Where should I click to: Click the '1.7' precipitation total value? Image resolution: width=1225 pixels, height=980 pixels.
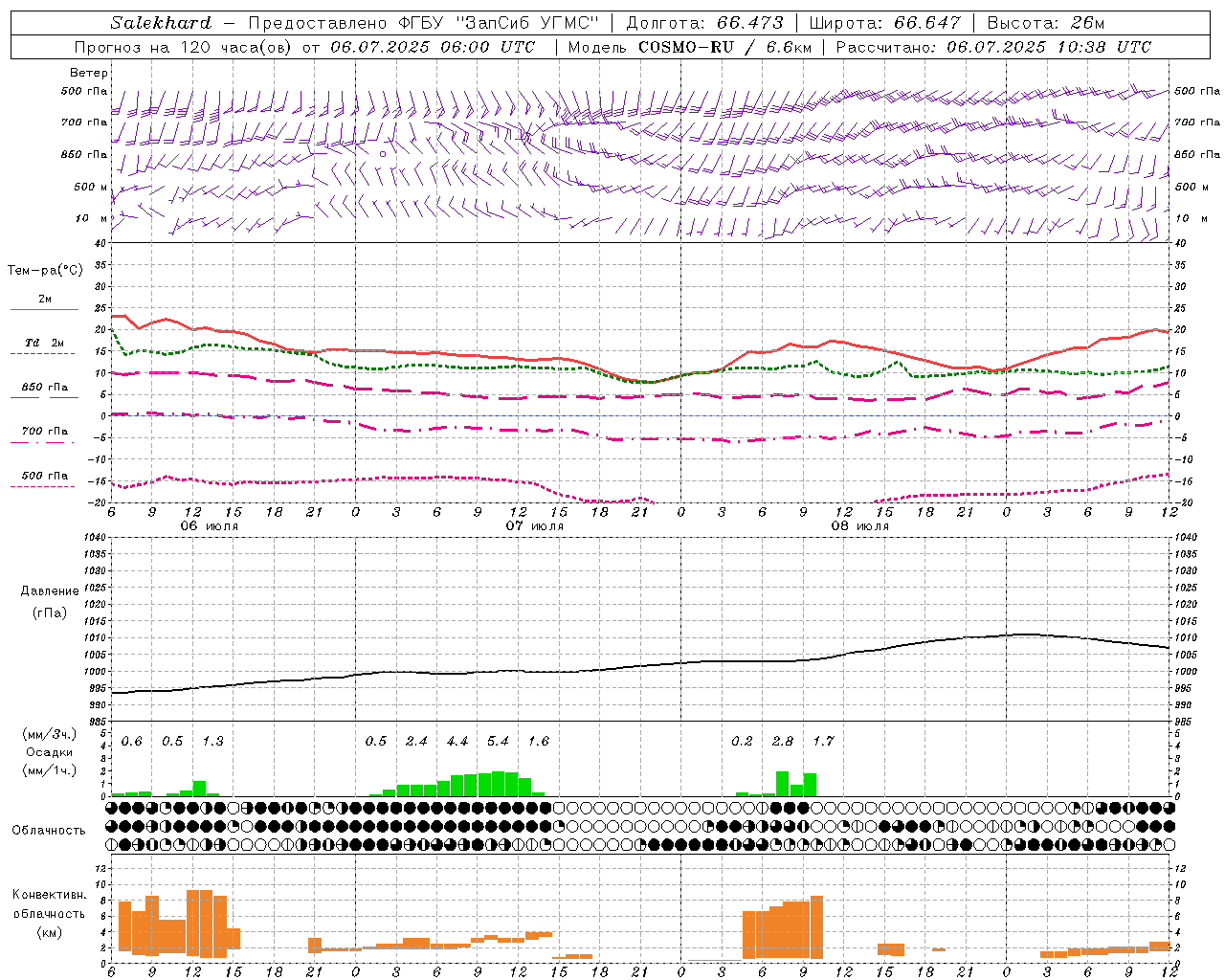[823, 742]
